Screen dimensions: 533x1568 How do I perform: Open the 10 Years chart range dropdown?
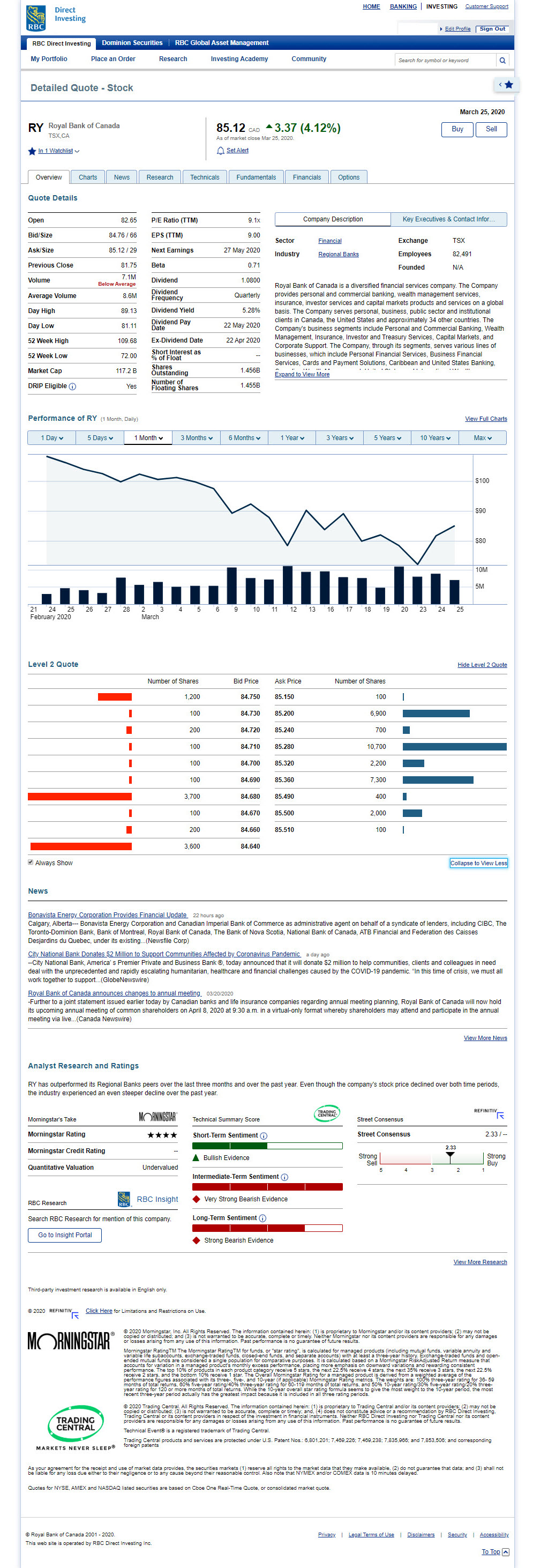435,437
